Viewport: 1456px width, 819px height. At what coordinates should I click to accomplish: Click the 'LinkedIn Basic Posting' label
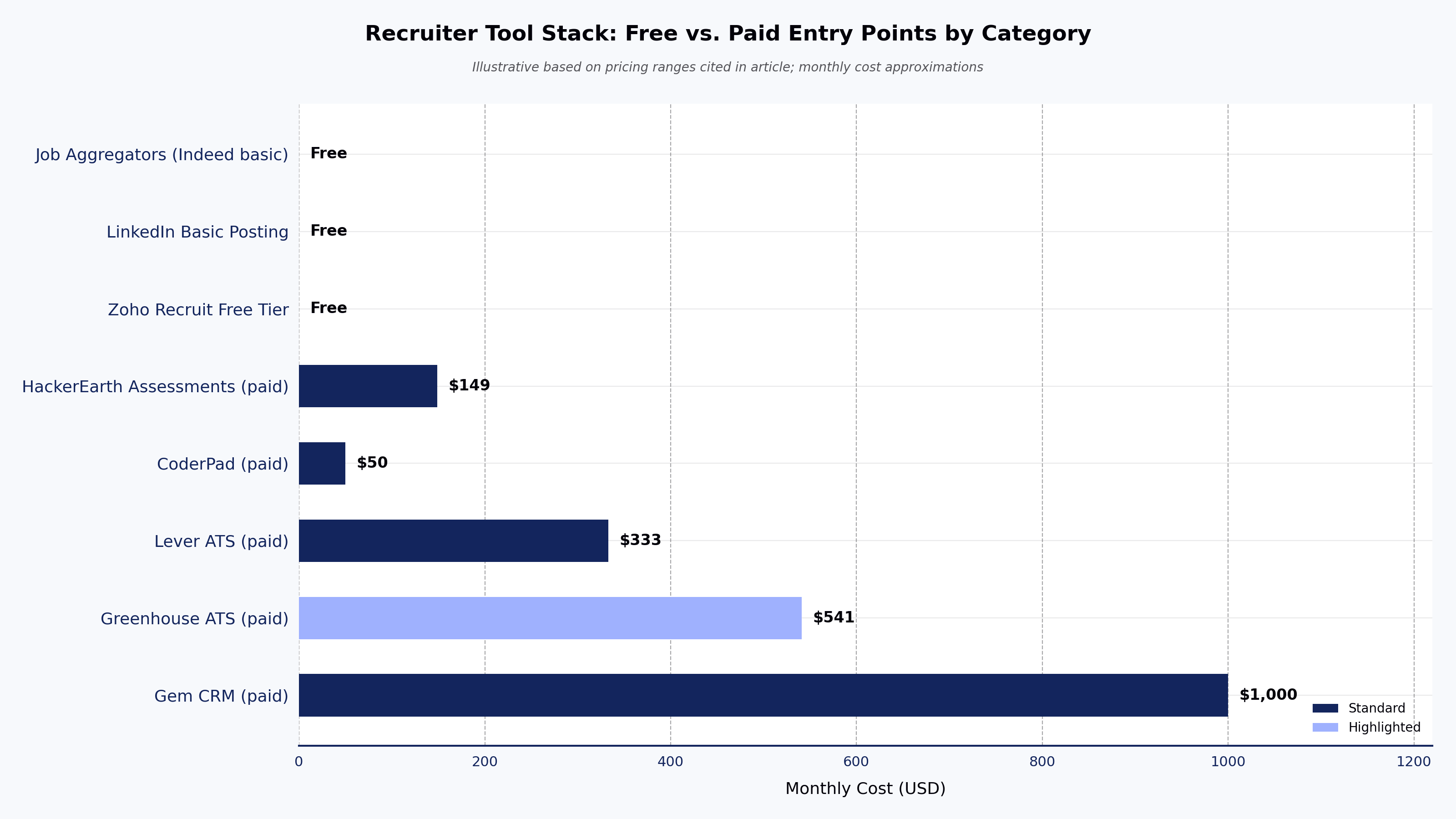click(197, 232)
